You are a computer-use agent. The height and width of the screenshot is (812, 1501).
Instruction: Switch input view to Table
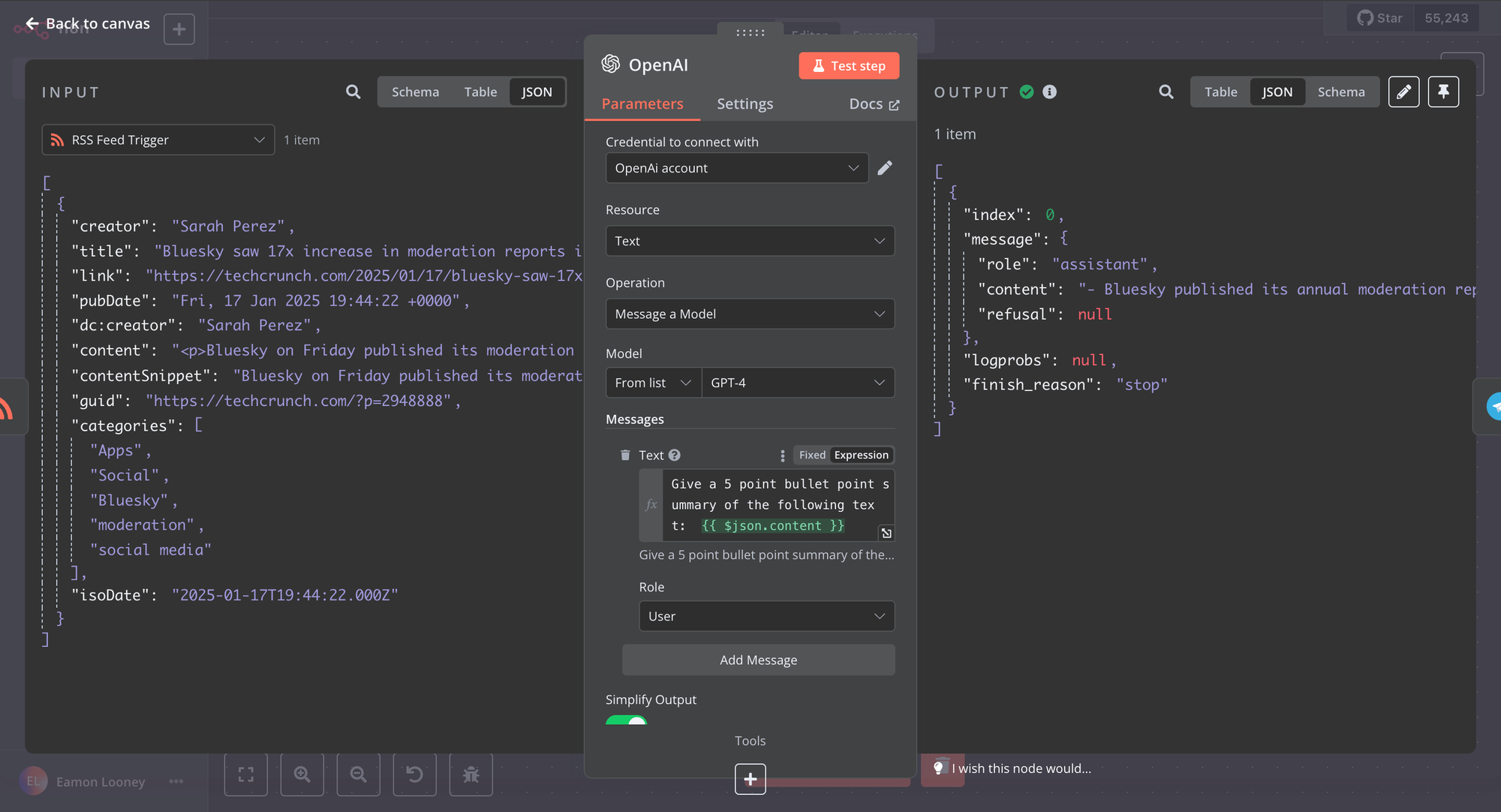[x=480, y=92]
